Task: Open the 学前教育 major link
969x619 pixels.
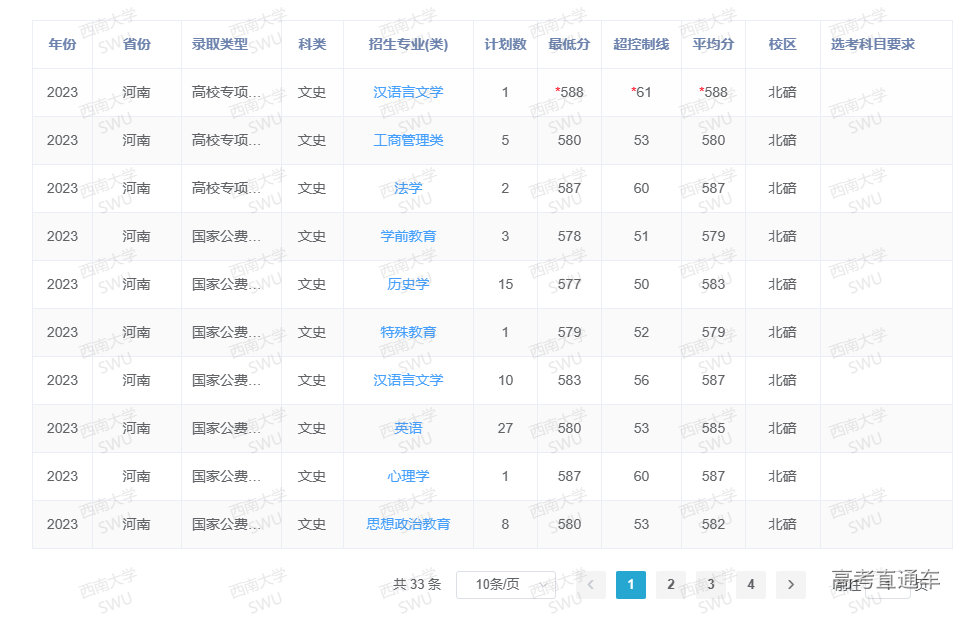Action: (x=408, y=236)
